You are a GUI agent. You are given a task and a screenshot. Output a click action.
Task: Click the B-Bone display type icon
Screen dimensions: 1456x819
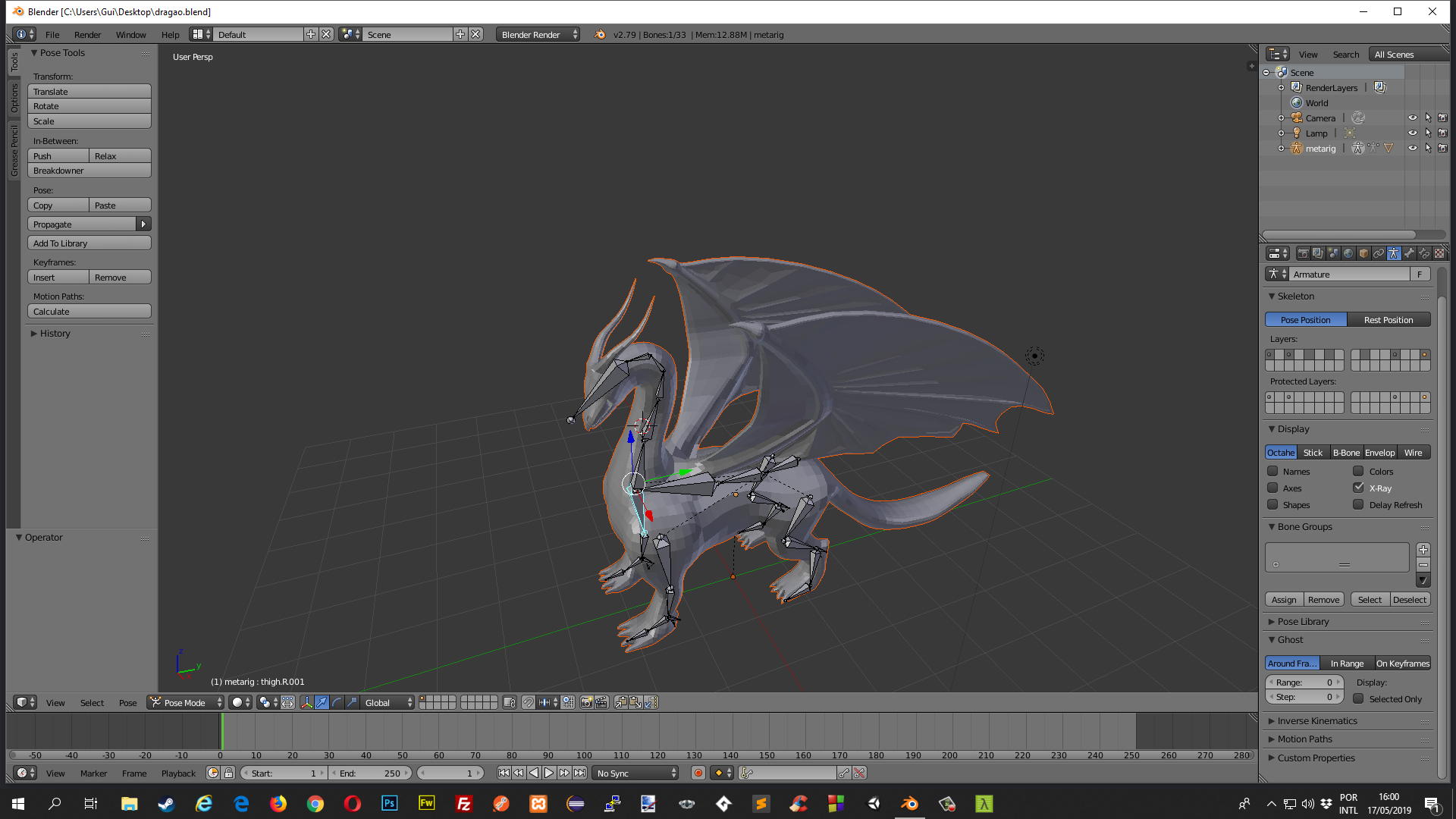point(1345,451)
